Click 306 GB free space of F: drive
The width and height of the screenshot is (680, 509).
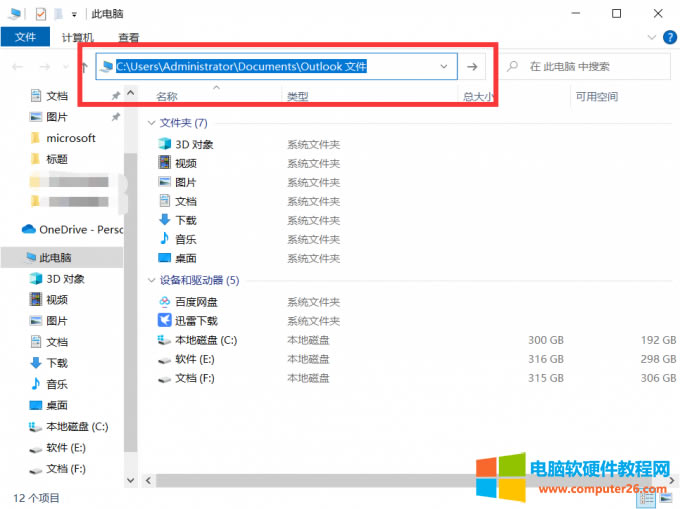point(658,378)
